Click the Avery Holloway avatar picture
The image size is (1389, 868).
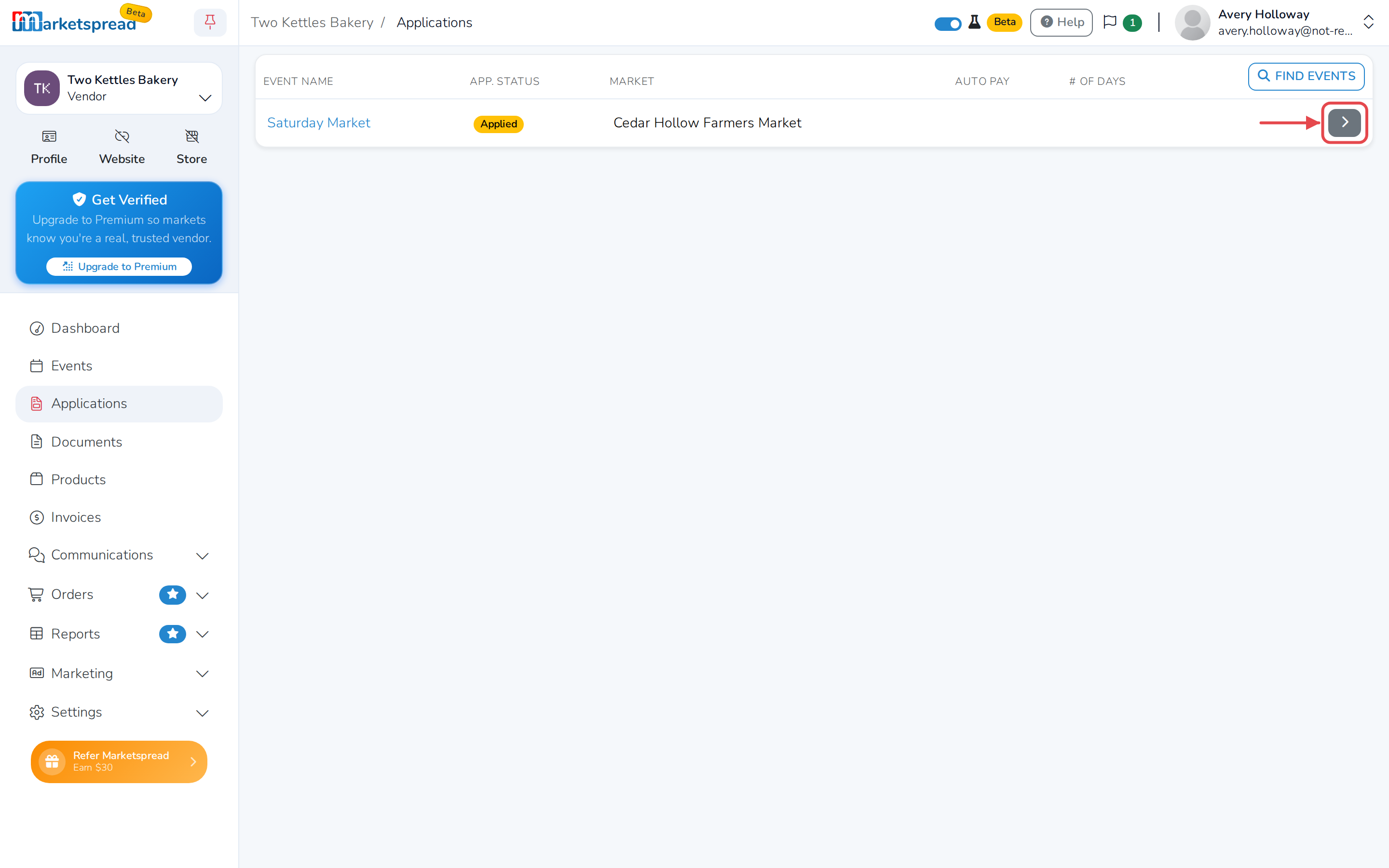coord(1192,23)
